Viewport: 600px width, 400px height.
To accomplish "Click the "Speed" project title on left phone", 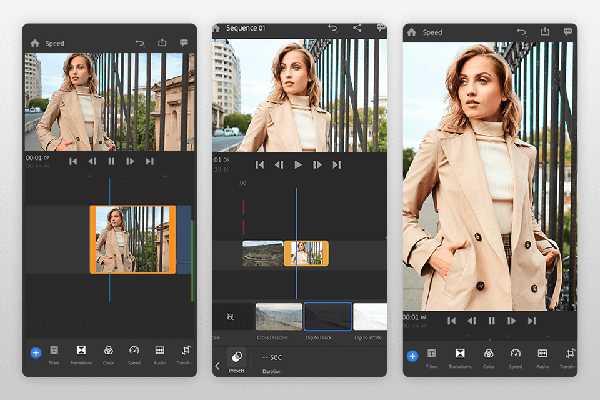I will (x=55, y=44).
